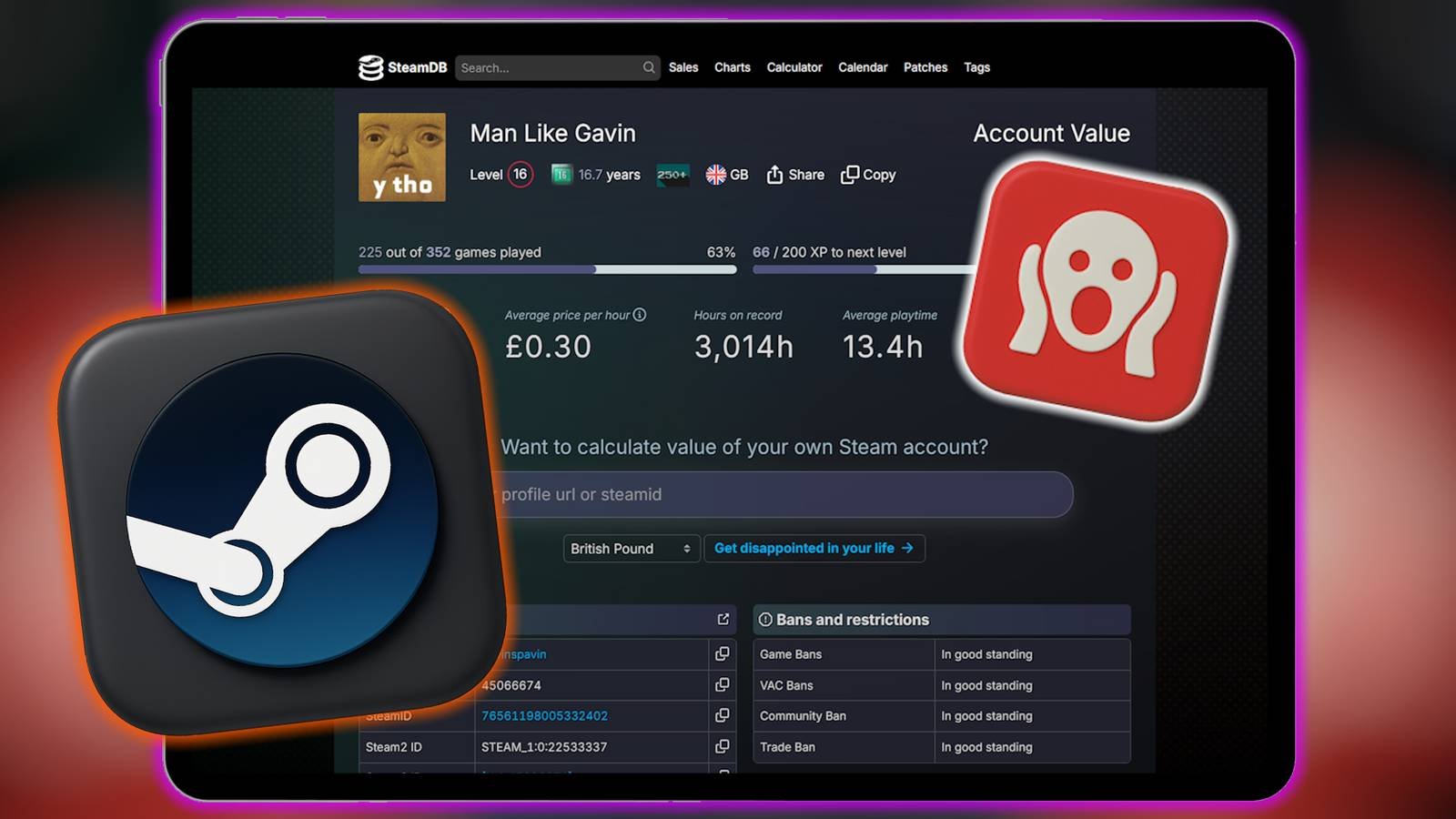Click the magnifier icon in search bar
Screen dimensions: 1456x819
(649, 67)
